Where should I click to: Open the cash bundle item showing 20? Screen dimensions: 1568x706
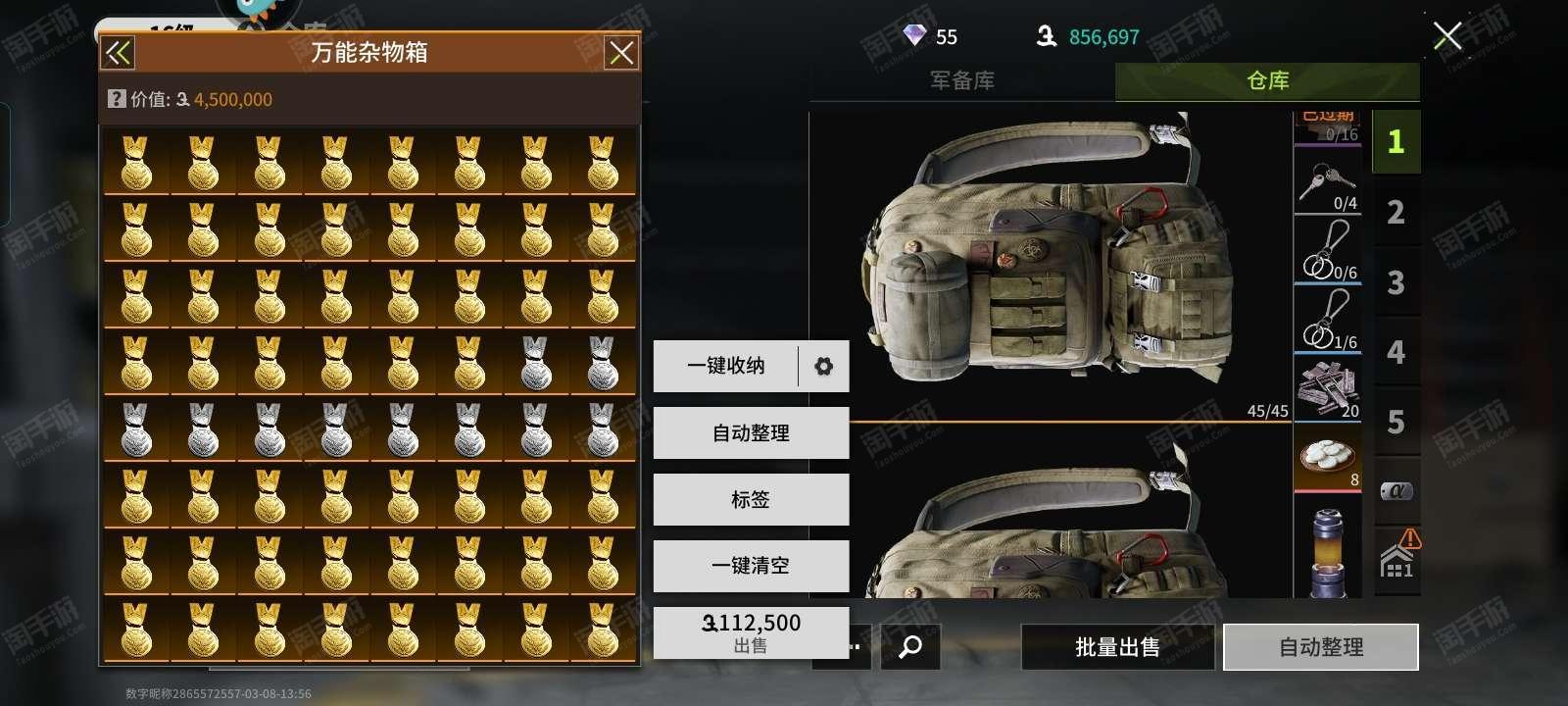[1328, 388]
